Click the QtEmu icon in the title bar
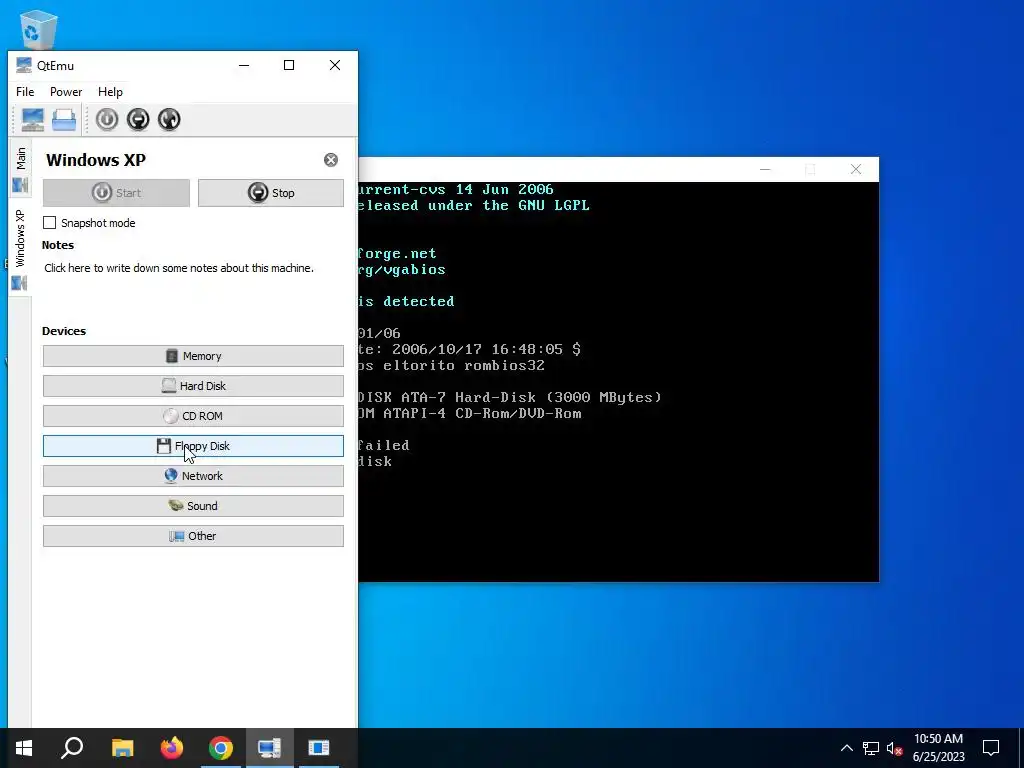The height and width of the screenshot is (768, 1024). [x=24, y=65]
